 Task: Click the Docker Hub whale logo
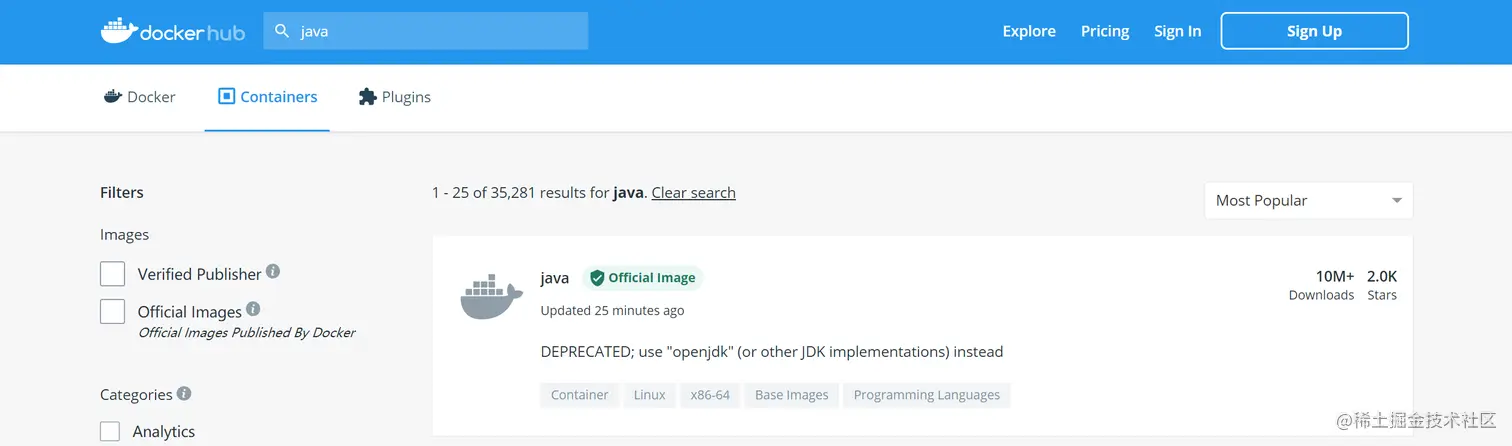173,31
